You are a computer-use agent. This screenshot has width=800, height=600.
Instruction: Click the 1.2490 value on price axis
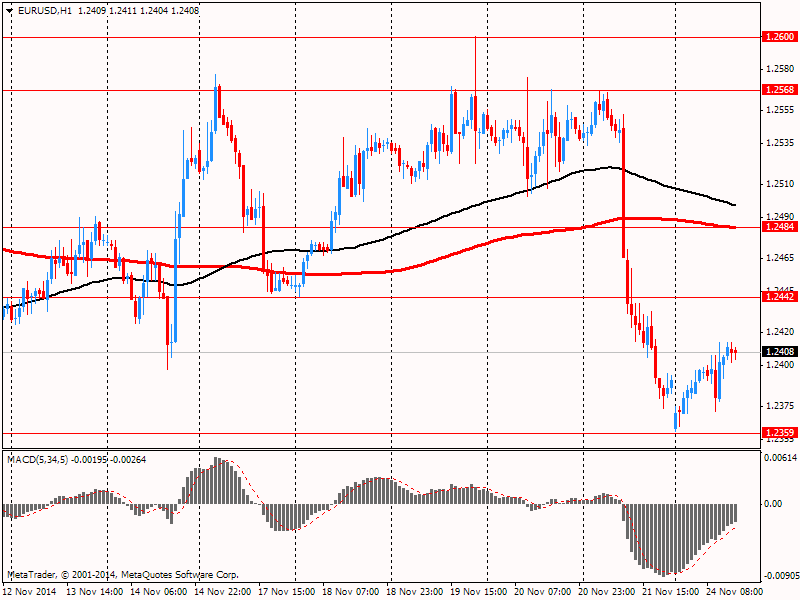[781, 216]
